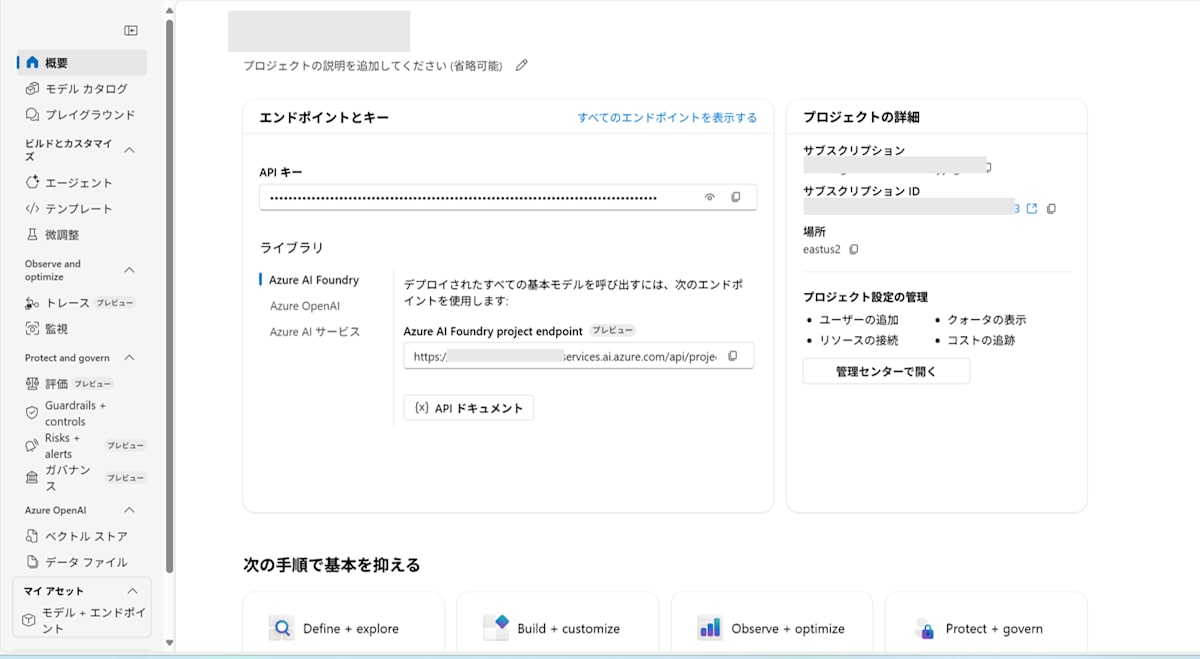The image size is (1200, 659).
Task: Open Build + customize card
Action: point(557,625)
